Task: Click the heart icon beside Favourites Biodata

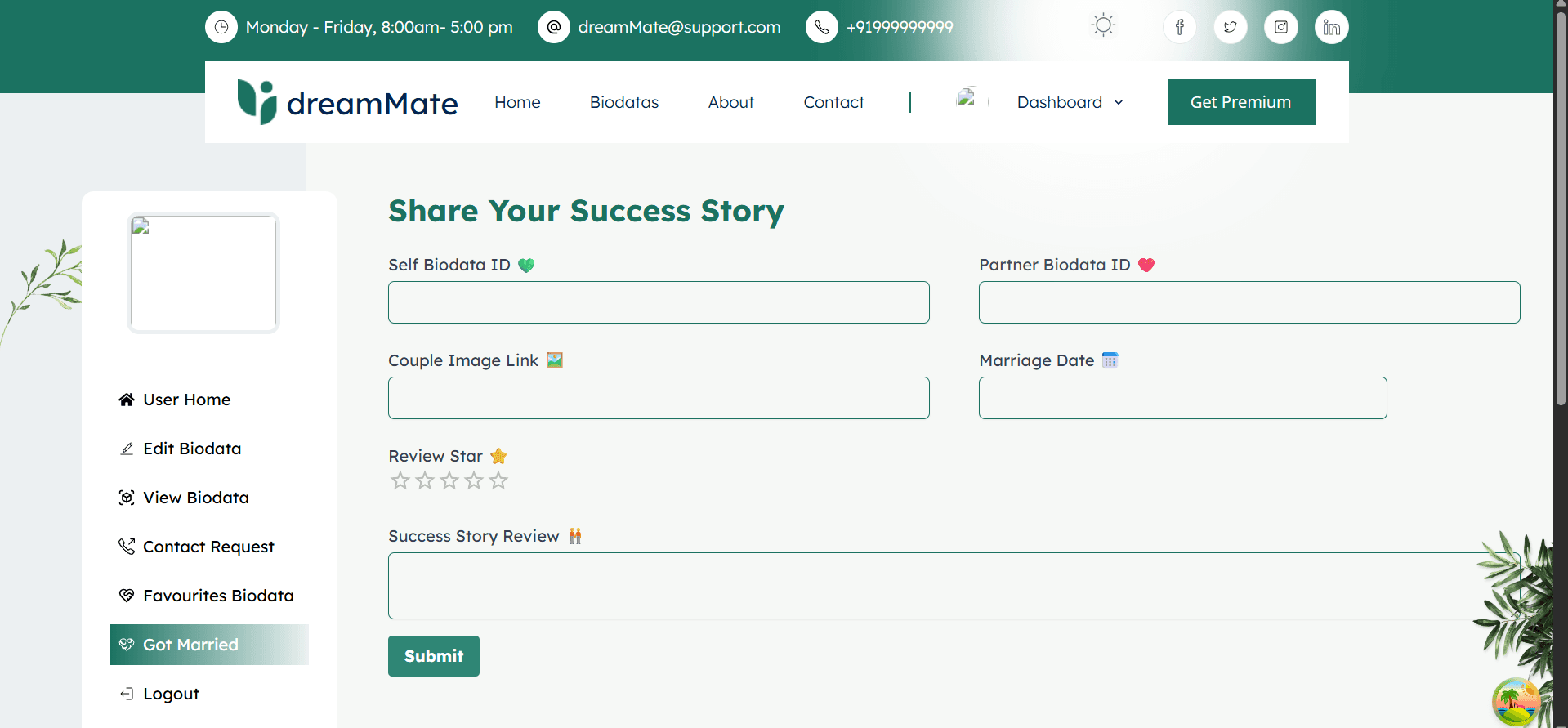Action: point(127,596)
